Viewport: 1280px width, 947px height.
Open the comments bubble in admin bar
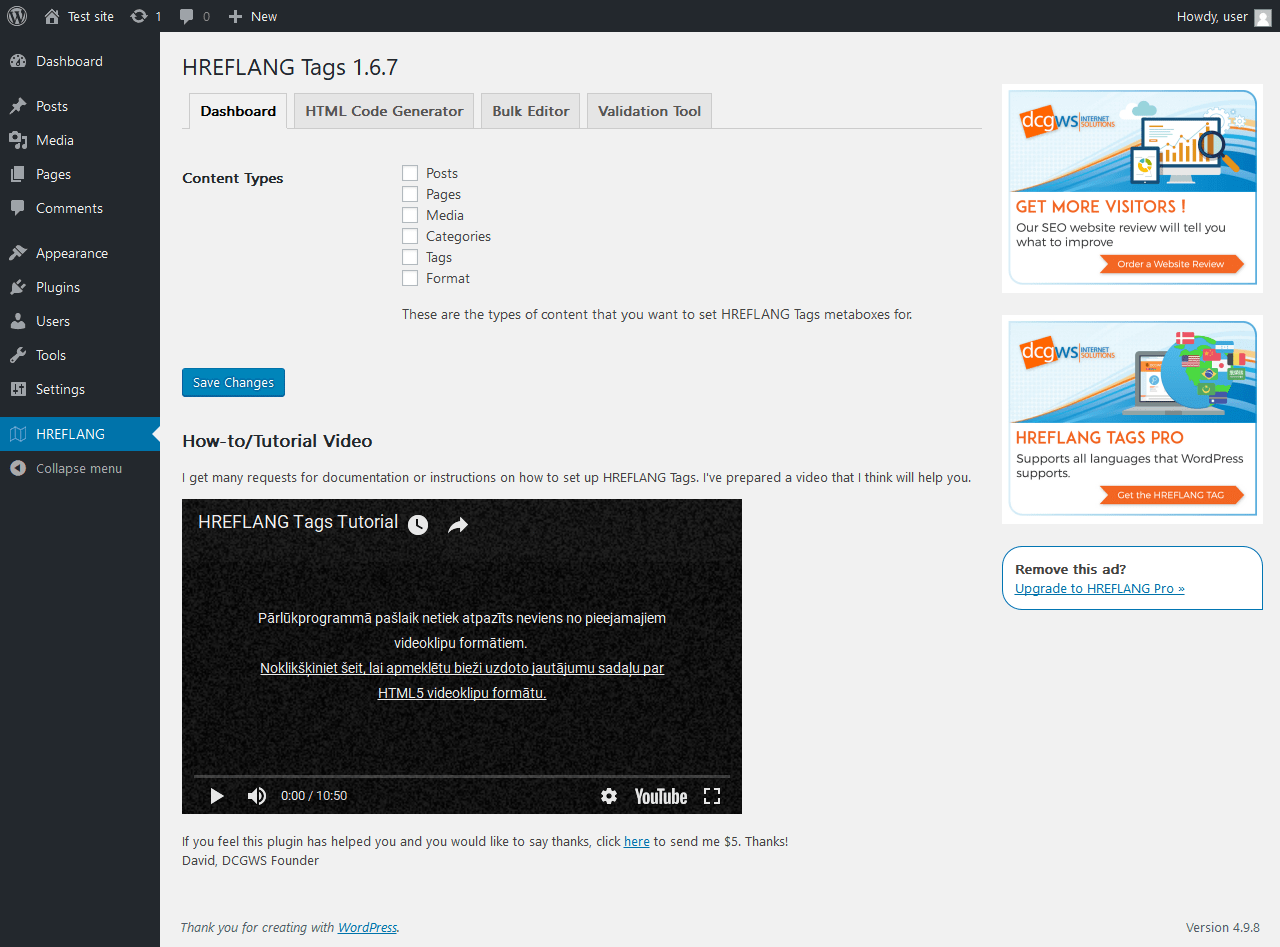tap(187, 17)
